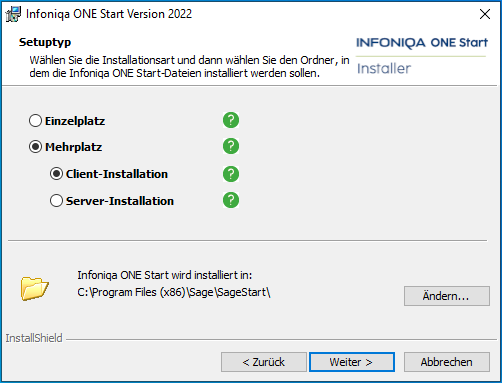
Task: Open help for the Einzelplatz option
Action: pyautogui.click(x=231, y=120)
